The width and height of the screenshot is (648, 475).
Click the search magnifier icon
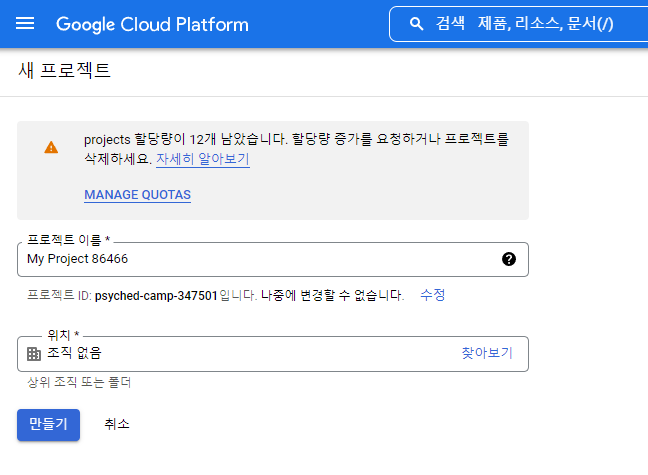416,24
